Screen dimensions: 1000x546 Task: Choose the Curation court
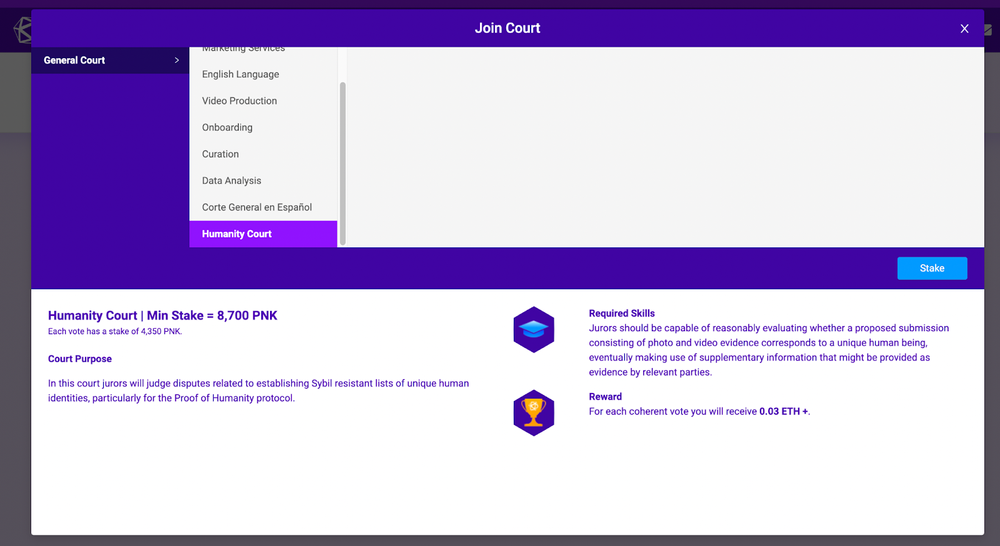[x=263, y=154]
